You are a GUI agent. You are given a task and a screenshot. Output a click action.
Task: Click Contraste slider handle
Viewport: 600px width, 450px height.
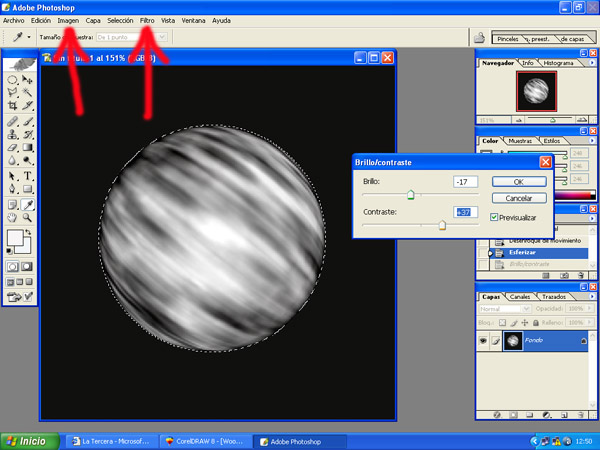pos(442,225)
